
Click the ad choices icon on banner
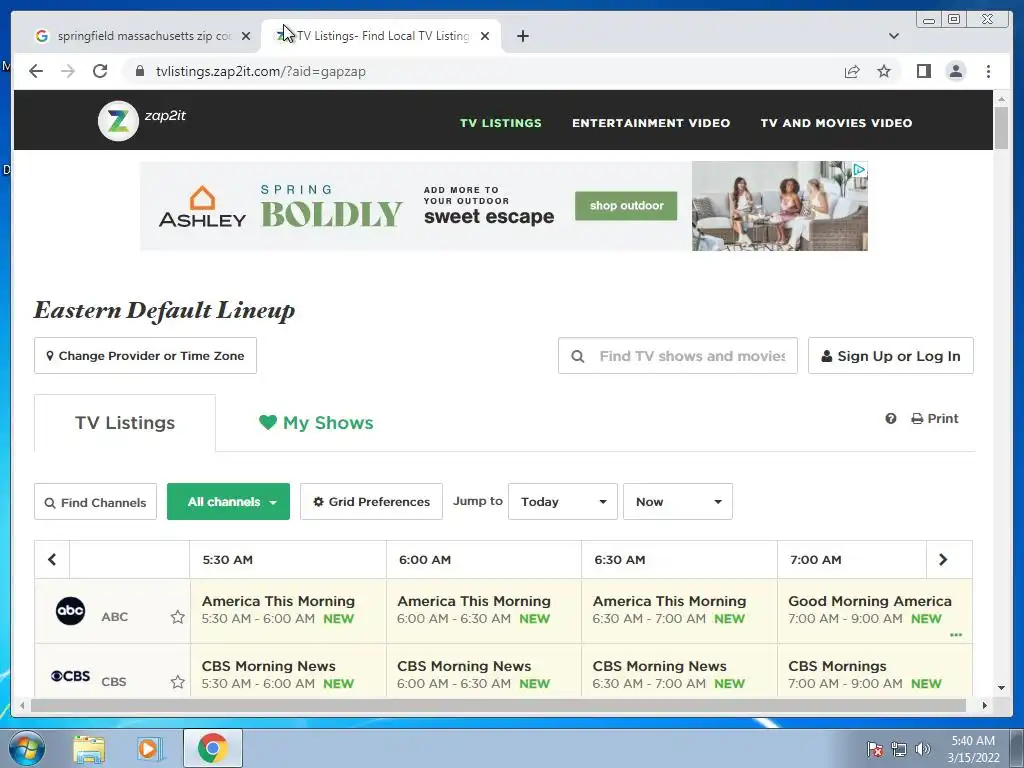point(859,170)
